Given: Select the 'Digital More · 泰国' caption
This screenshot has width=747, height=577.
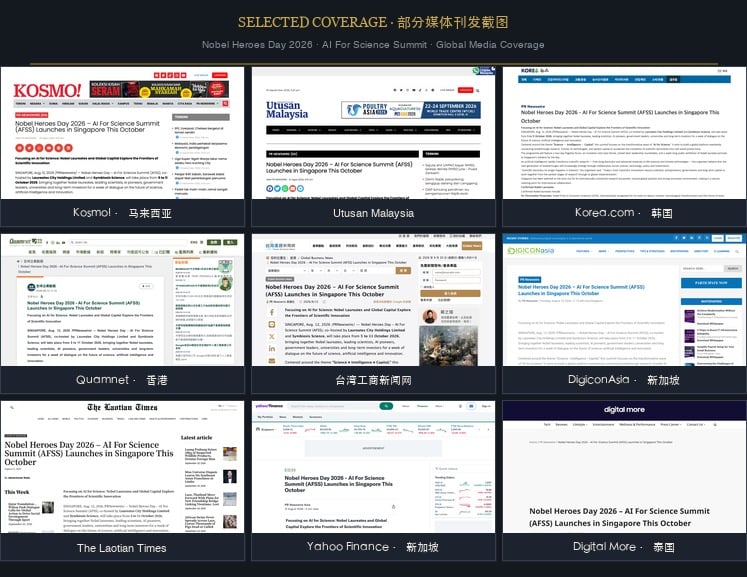Looking at the screenshot, I should (x=624, y=547).
